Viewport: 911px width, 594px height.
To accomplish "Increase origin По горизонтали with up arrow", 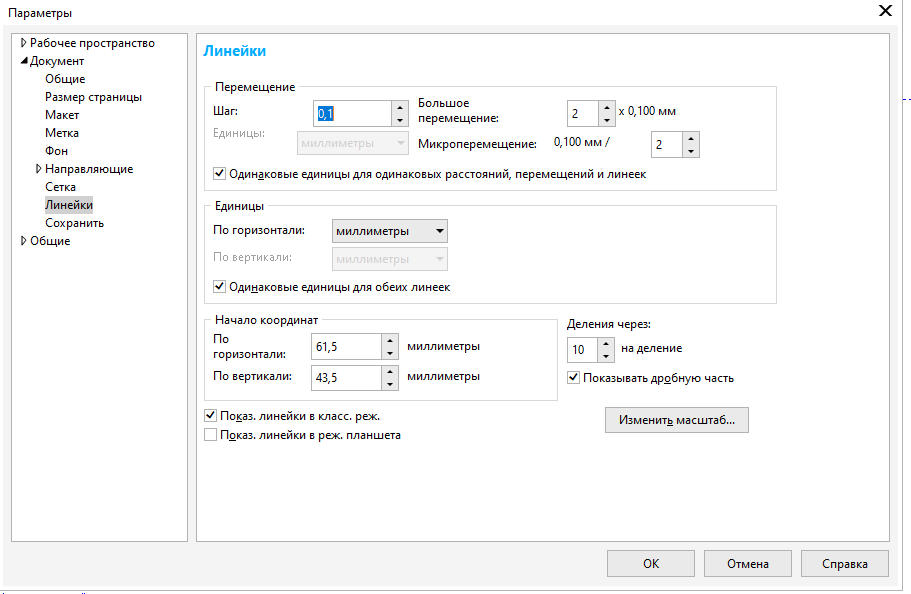I will coord(390,341).
